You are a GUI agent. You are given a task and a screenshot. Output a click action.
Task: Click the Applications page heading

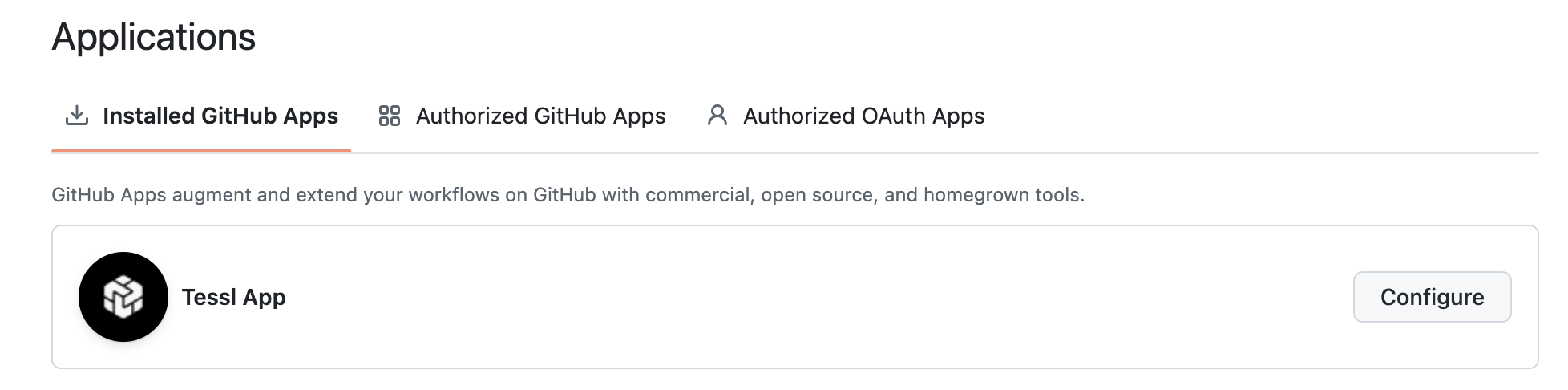pos(154,37)
